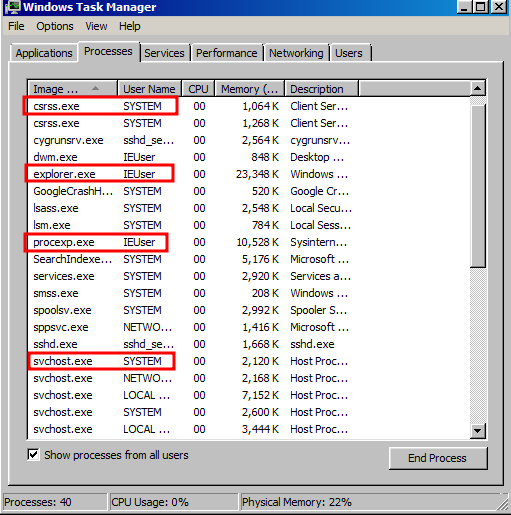Screen dimensions: 511x515
Task: Open the View menu
Action: click(96, 26)
